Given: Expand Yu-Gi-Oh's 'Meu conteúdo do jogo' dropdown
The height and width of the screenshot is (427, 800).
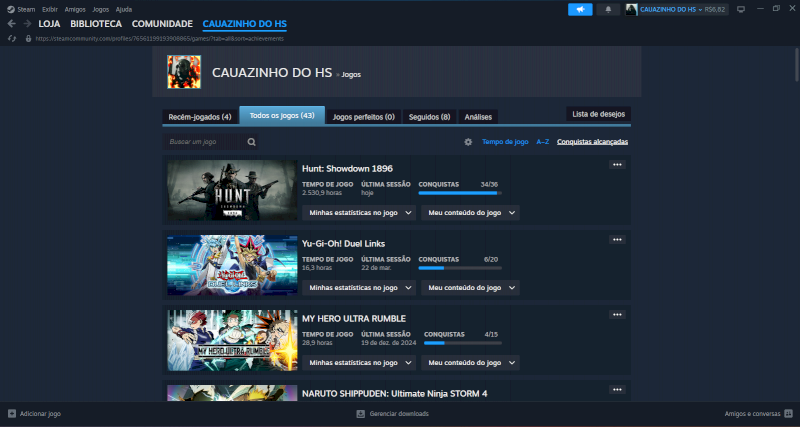Looking at the screenshot, I should pos(470,288).
